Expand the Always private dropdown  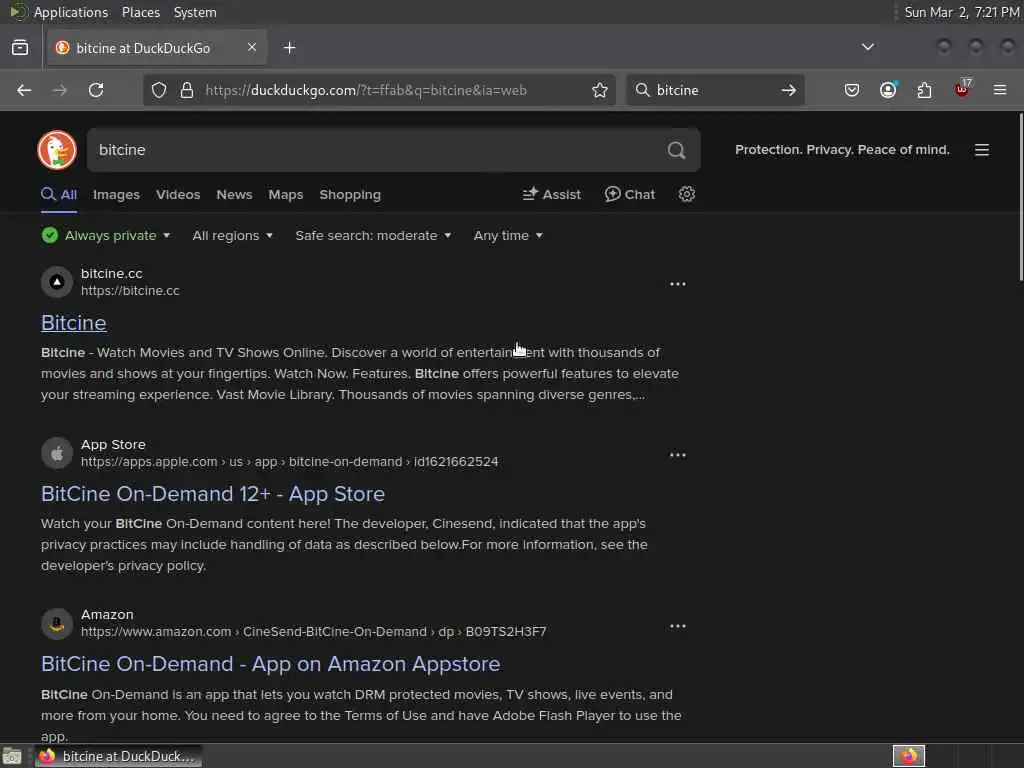(x=106, y=235)
